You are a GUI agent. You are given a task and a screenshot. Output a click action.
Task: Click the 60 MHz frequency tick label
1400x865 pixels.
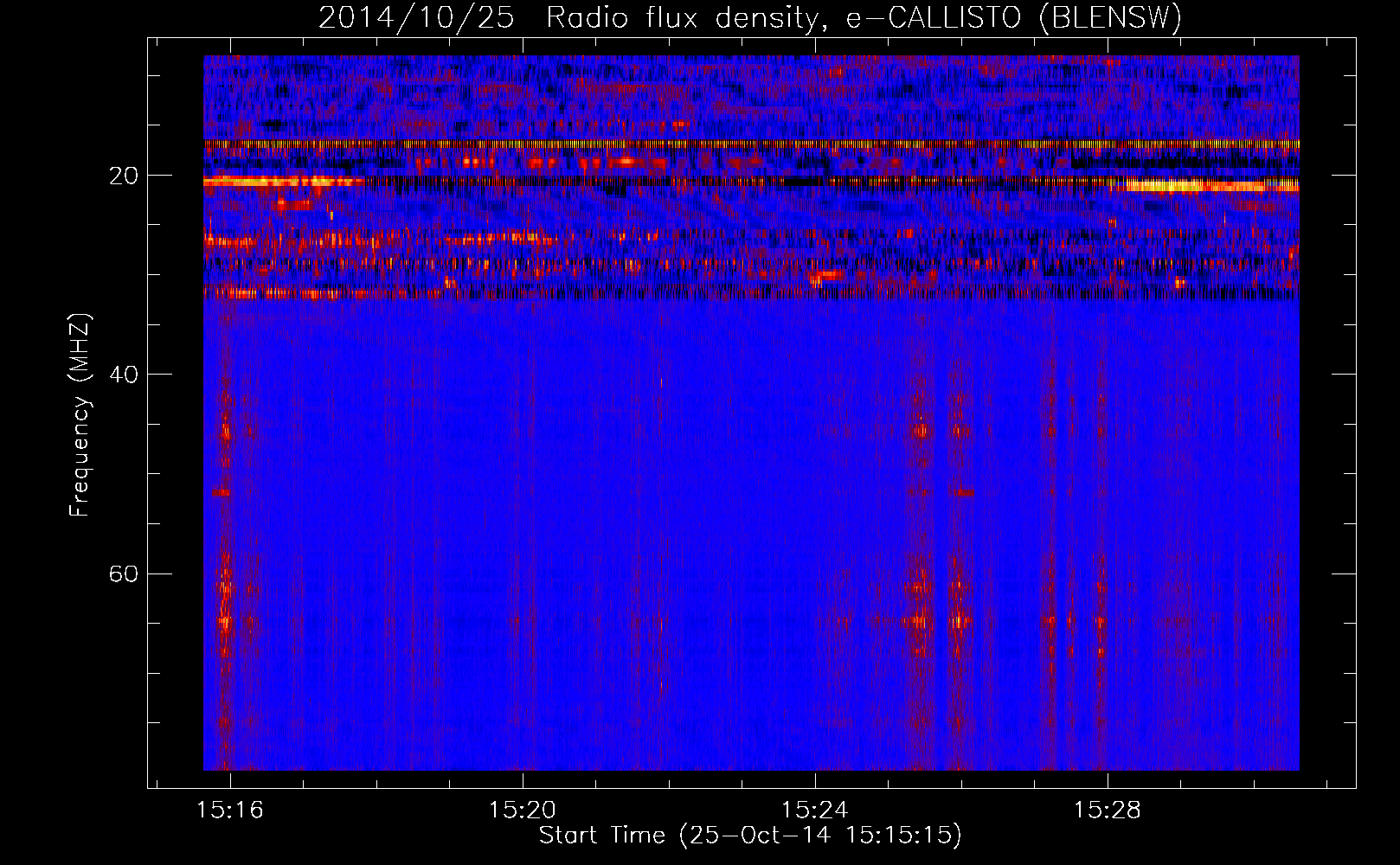pos(124,574)
